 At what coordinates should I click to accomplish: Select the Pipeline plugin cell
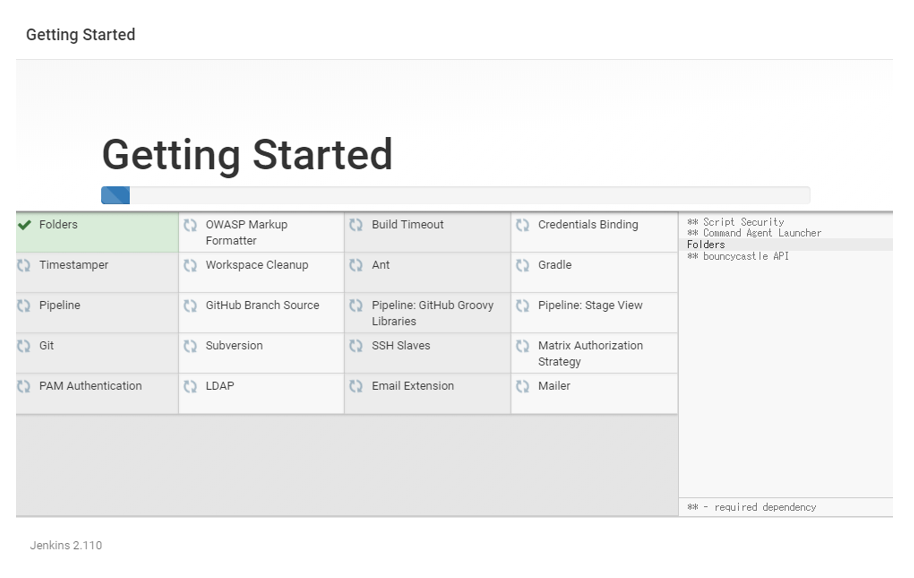click(97, 312)
